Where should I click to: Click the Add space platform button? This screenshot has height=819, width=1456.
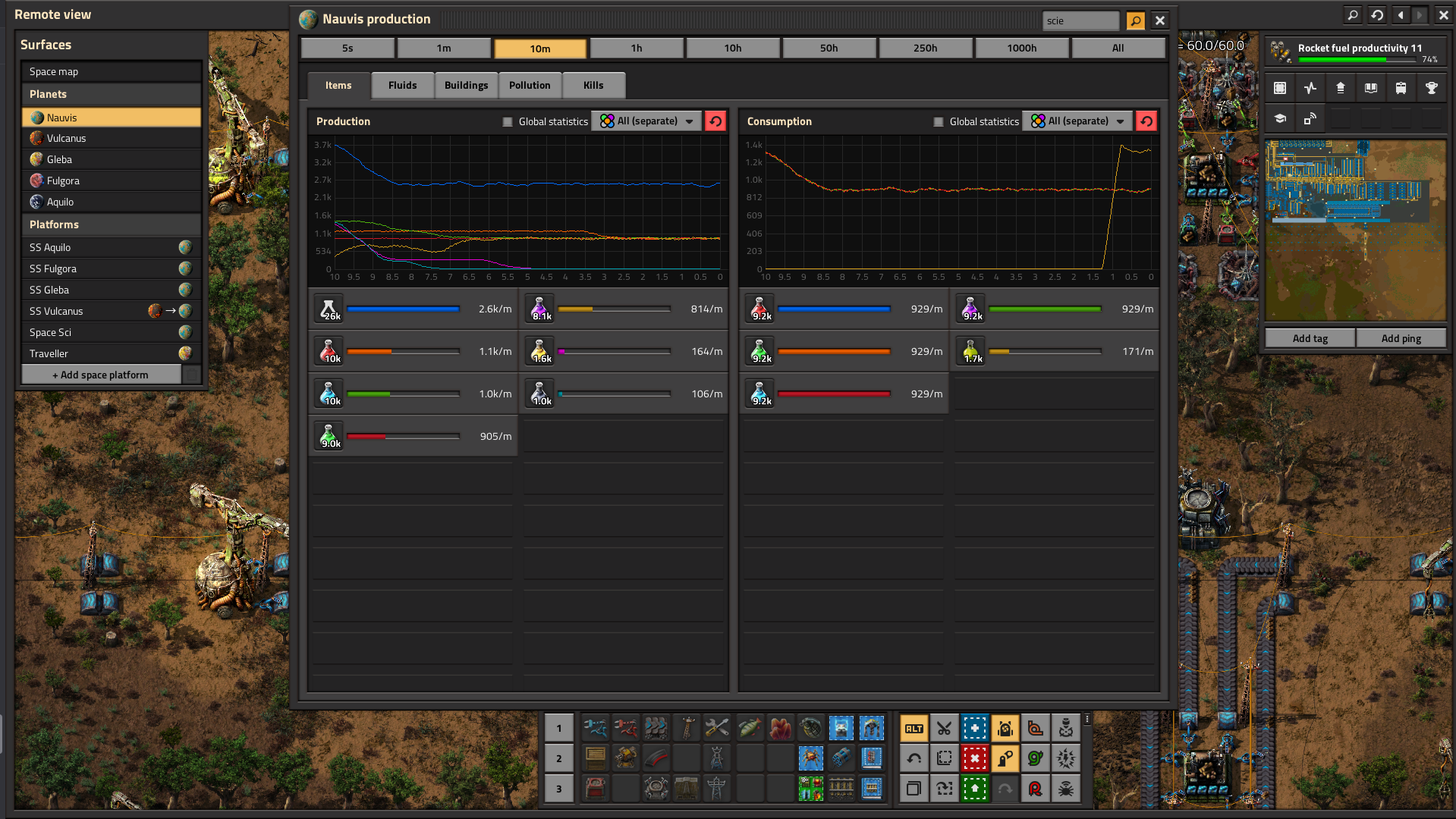[x=101, y=375]
